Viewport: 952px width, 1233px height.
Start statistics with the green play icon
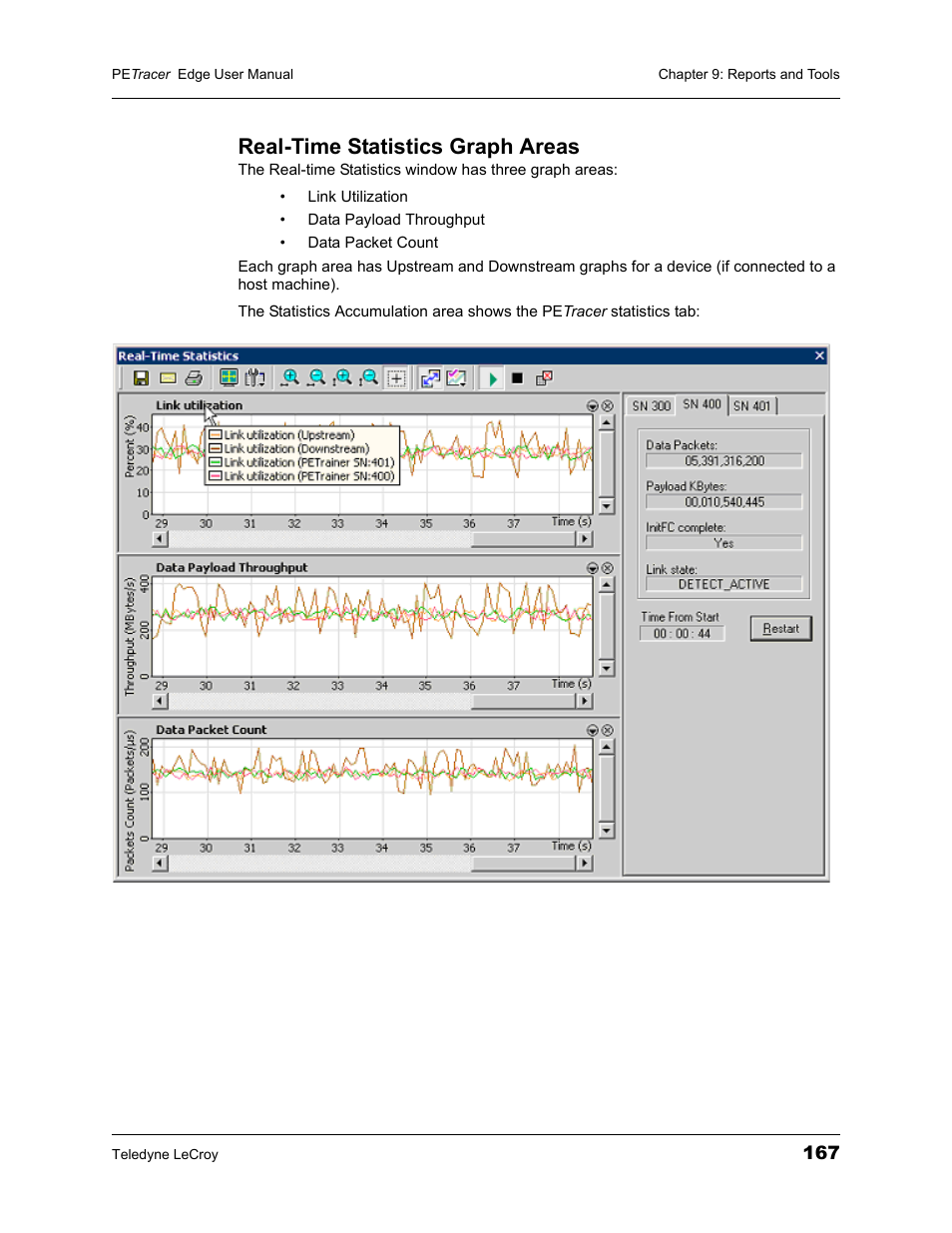click(x=492, y=378)
